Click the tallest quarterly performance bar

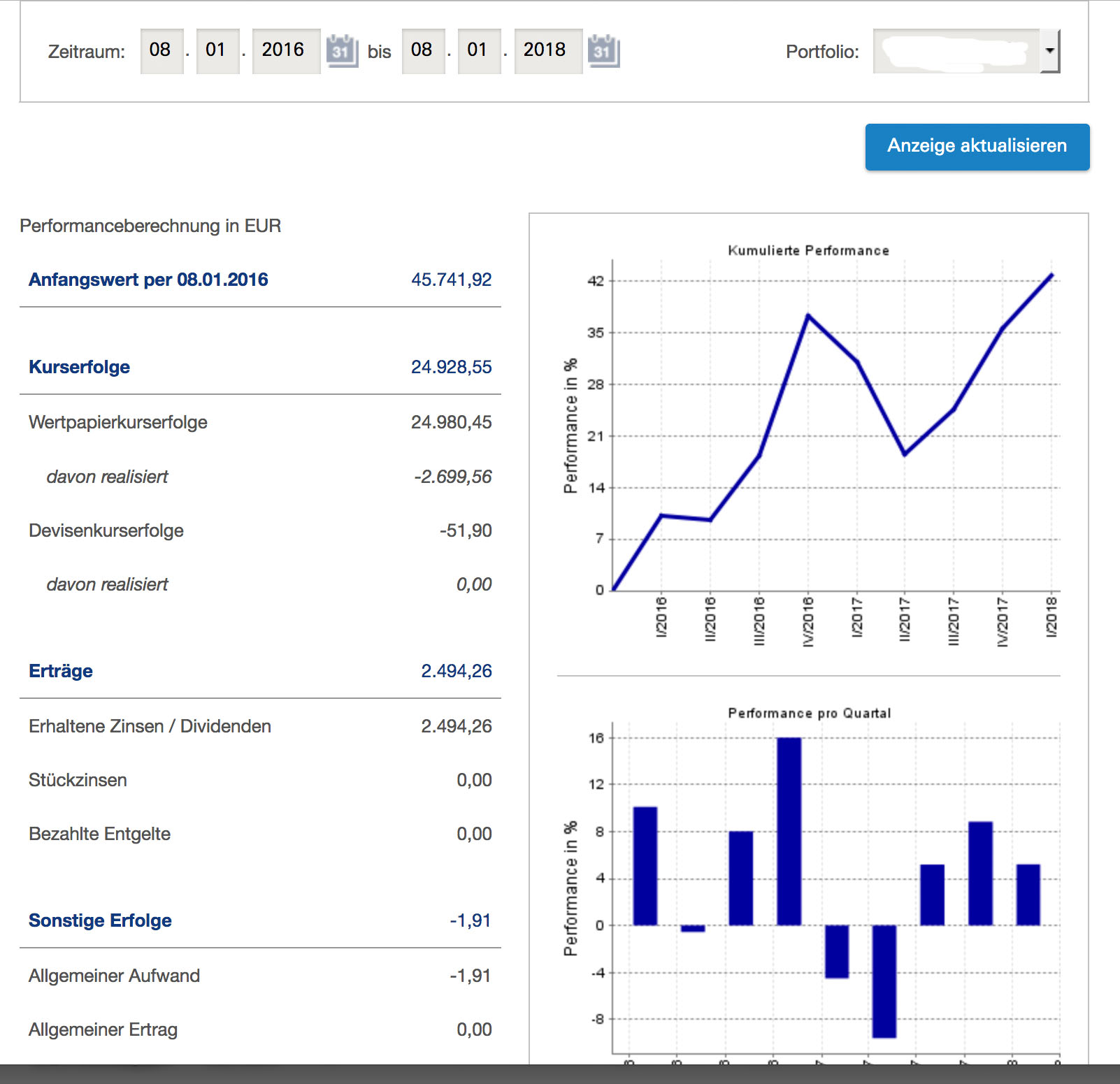(x=789, y=832)
